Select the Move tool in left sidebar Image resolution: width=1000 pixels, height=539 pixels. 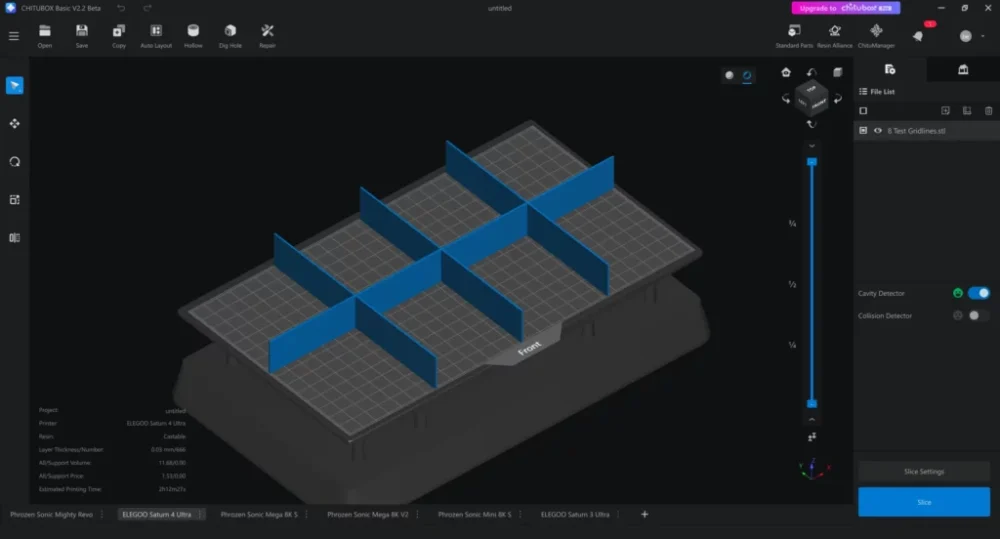click(x=14, y=123)
